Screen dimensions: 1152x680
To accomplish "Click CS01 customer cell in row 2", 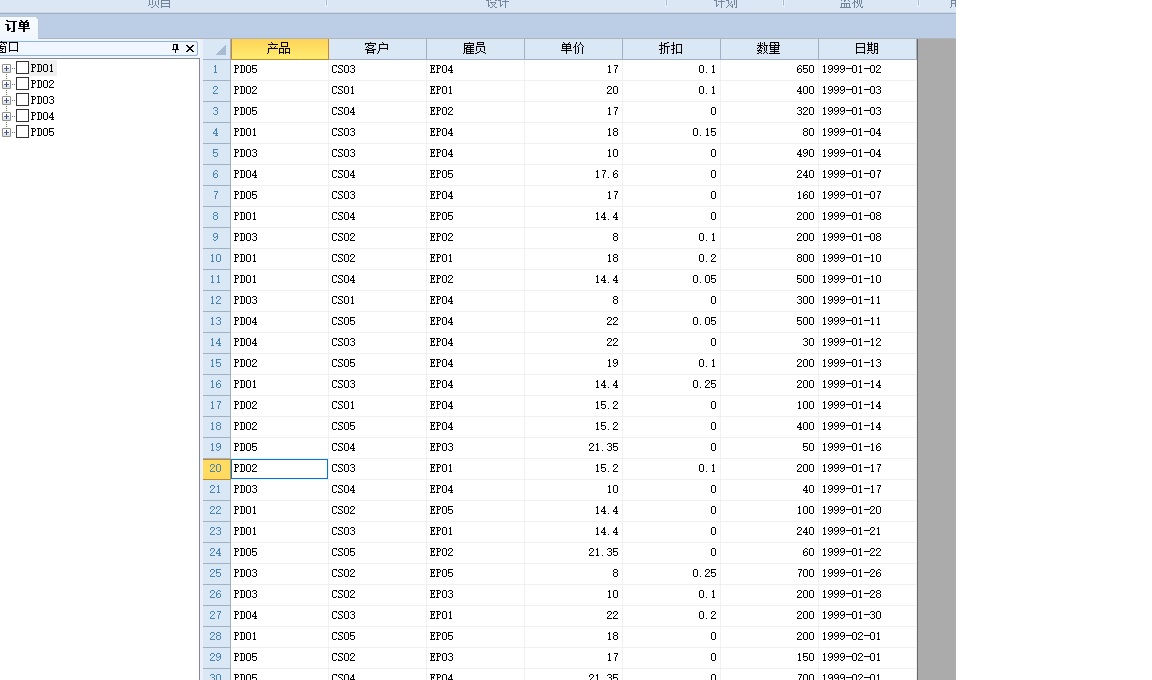I will click(377, 91).
